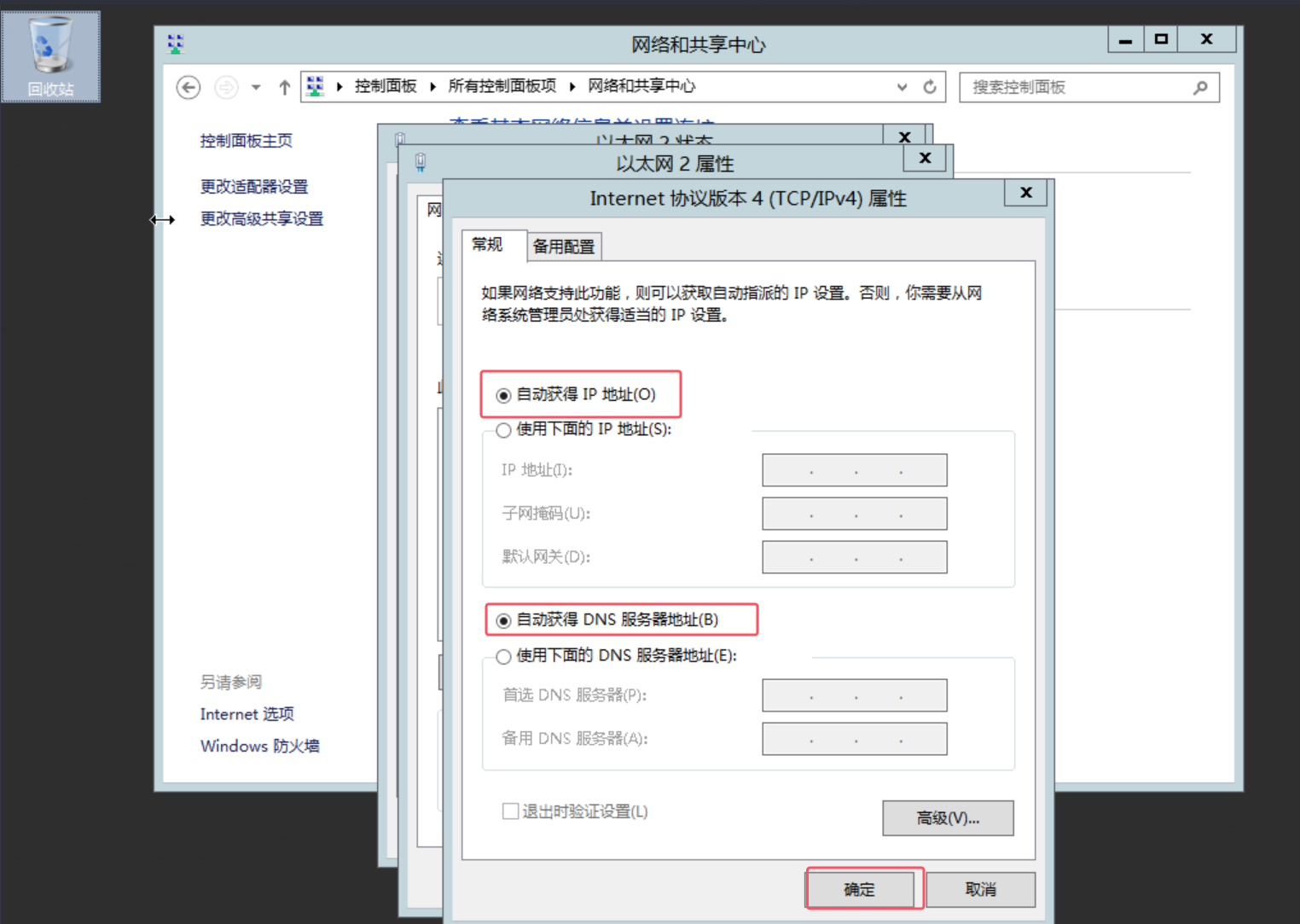Image resolution: width=1300 pixels, height=924 pixels.
Task: Maximize the 网络和共享中心 window
Action: (x=1161, y=39)
